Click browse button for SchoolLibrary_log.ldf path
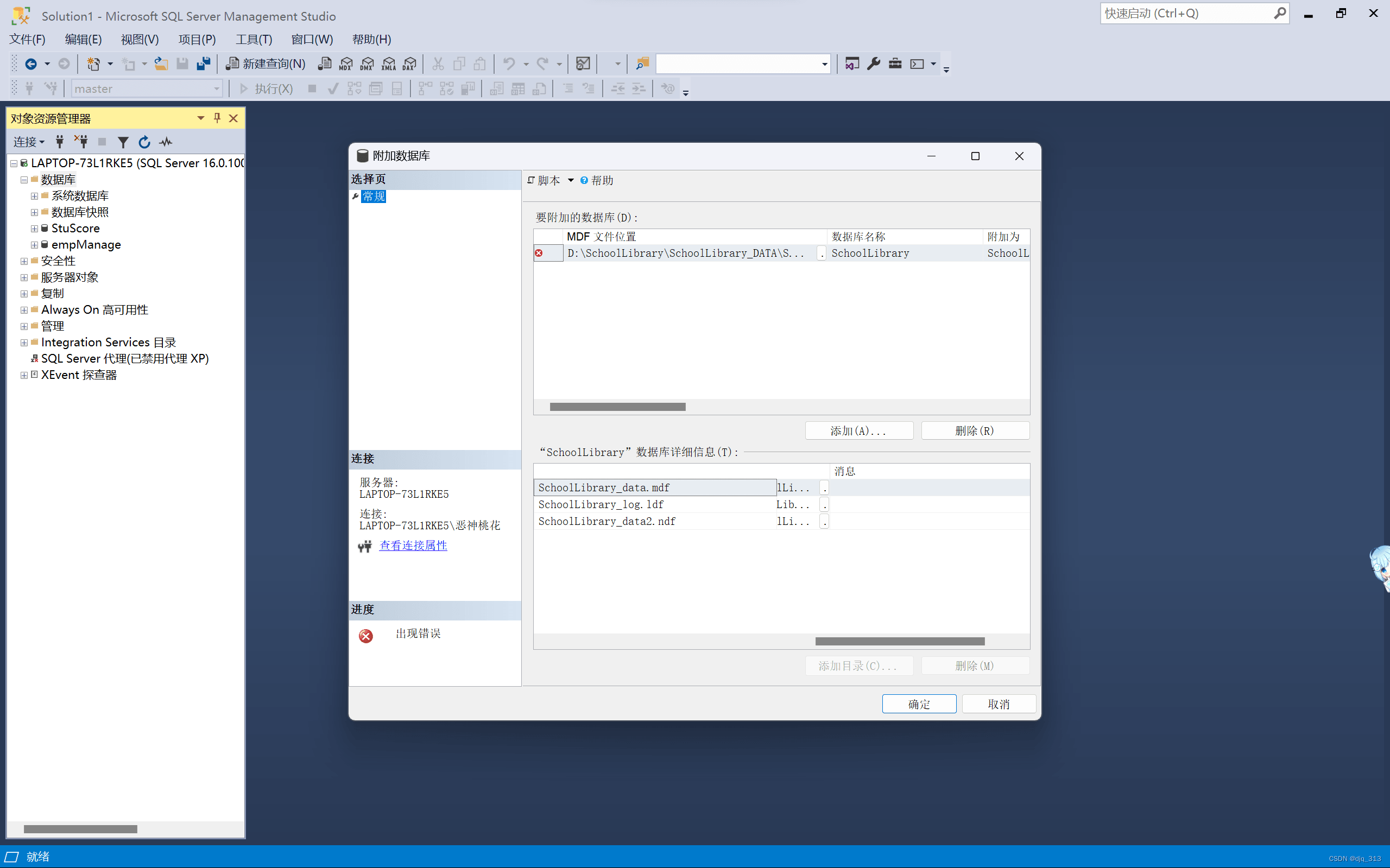The width and height of the screenshot is (1390, 868). pos(824,505)
